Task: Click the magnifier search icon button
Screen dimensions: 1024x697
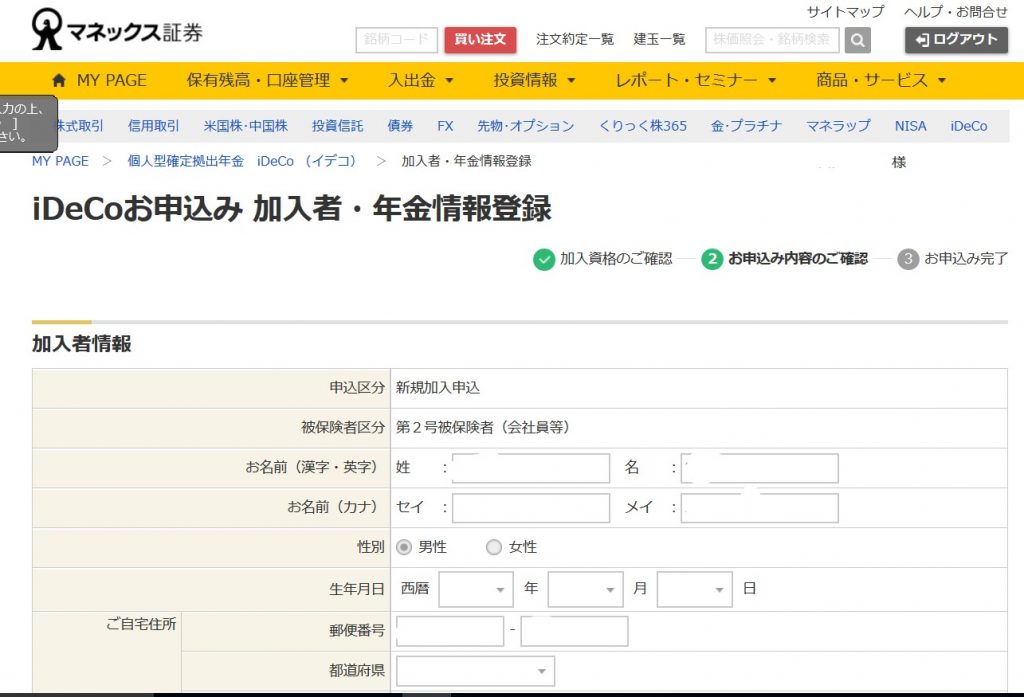Action: (857, 41)
